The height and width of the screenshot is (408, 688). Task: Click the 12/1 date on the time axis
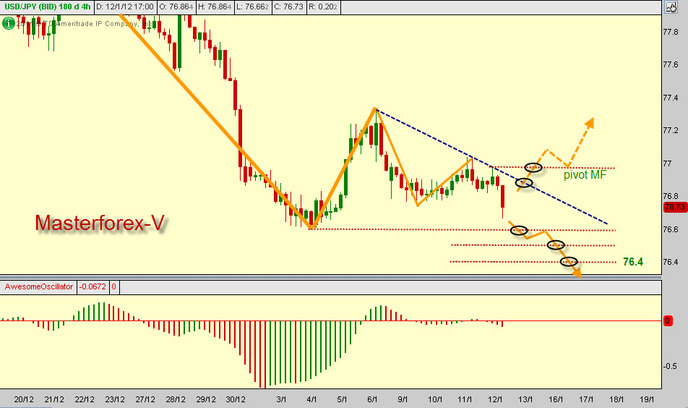coord(495,400)
